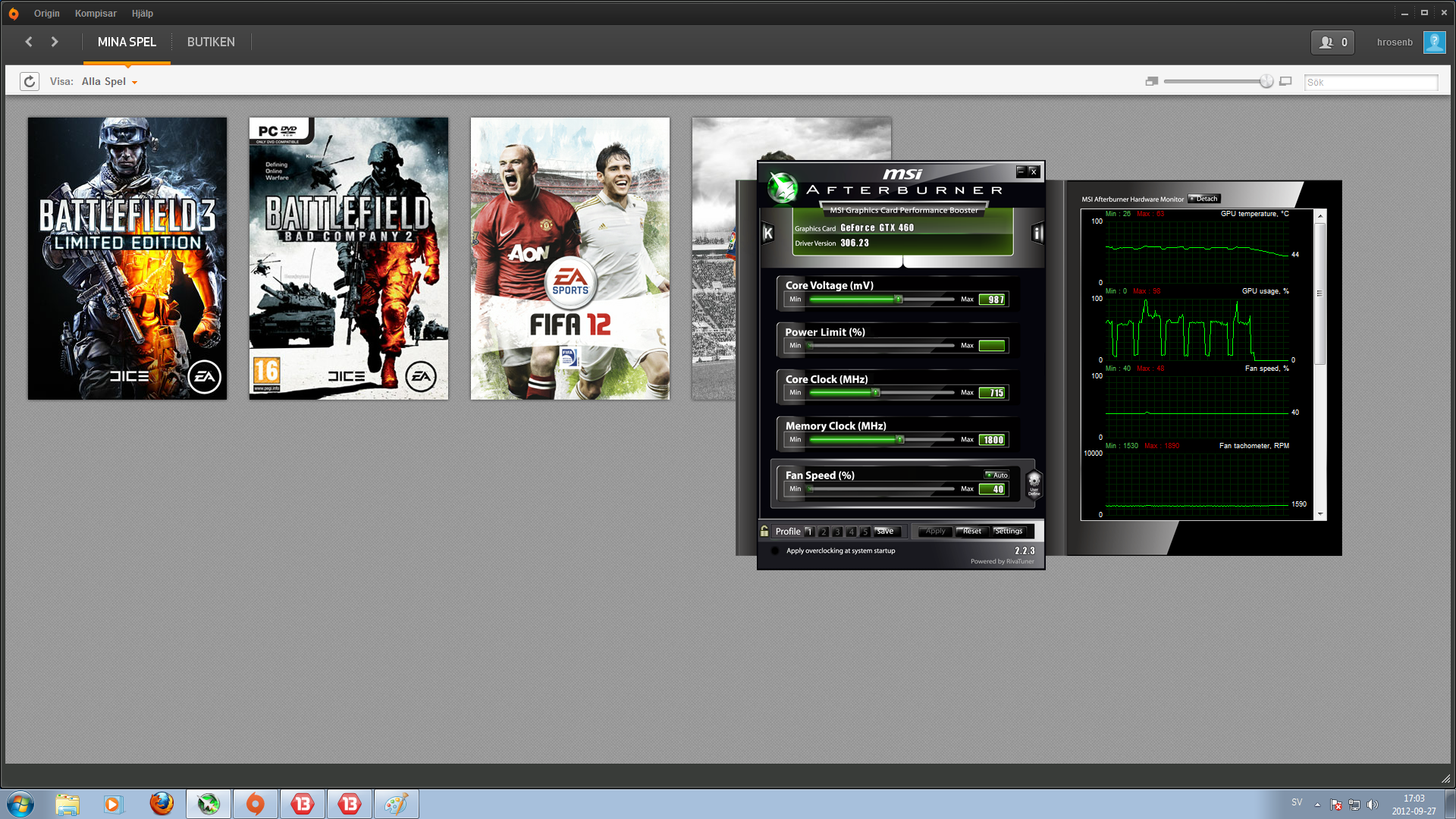Launch Firefox from the taskbar
Screen dimensions: 1456x819
coord(162,804)
